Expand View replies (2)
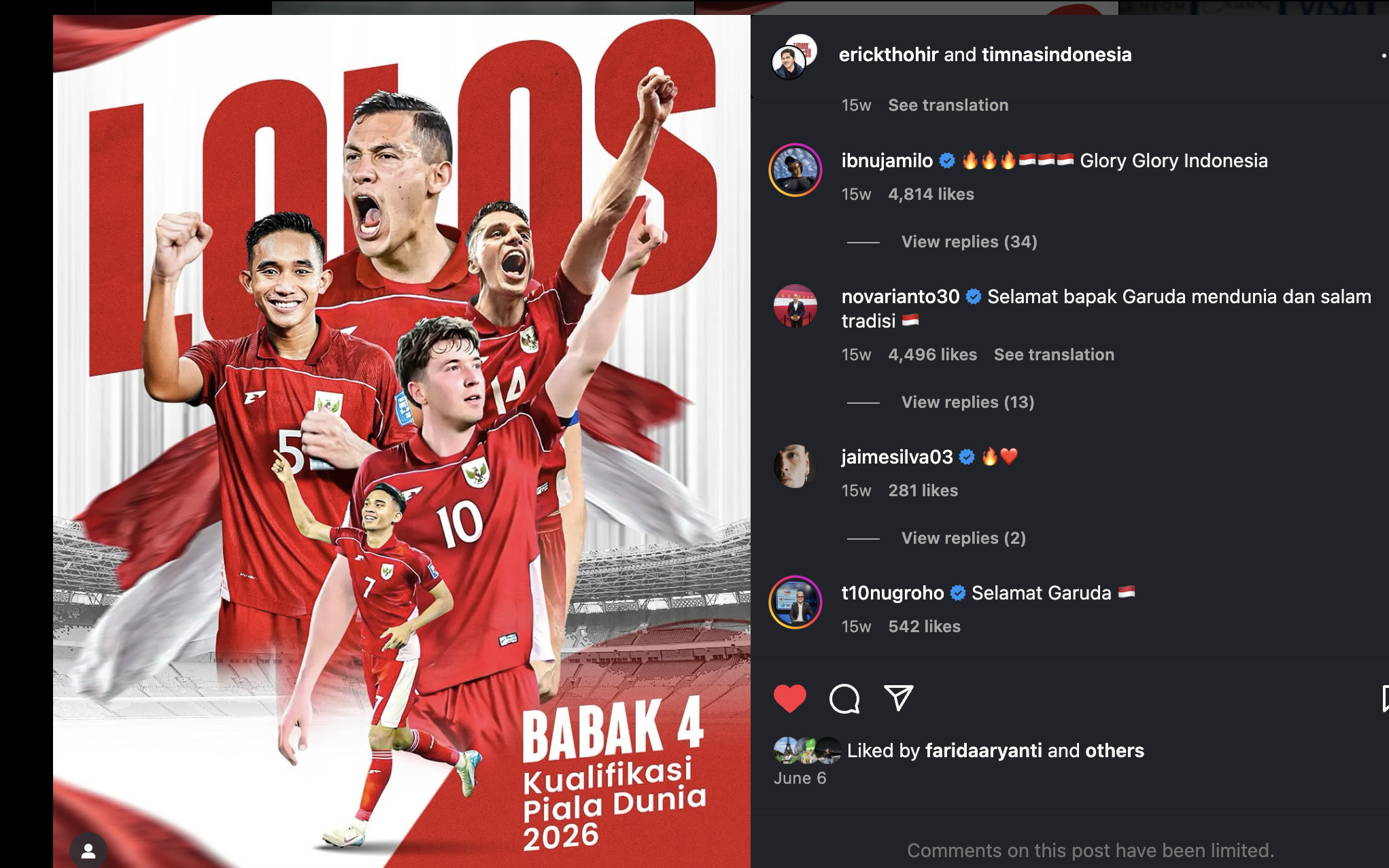1389x868 pixels. pos(963,538)
